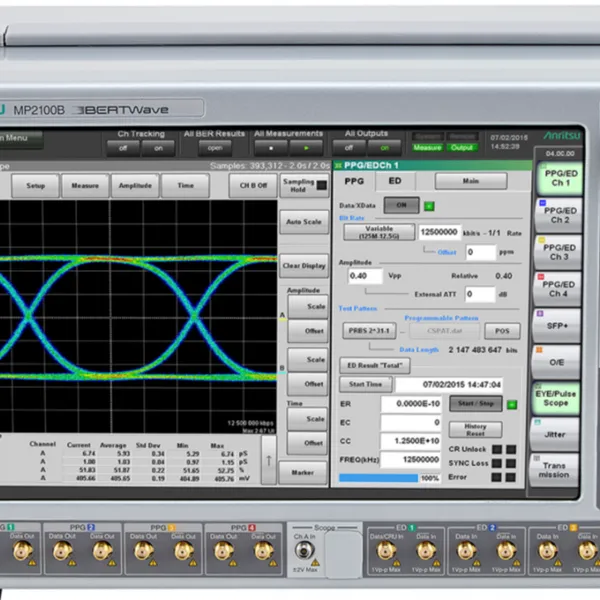Open the scope Amplitude menu
The width and height of the screenshot is (600, 600).
point(135,186)
